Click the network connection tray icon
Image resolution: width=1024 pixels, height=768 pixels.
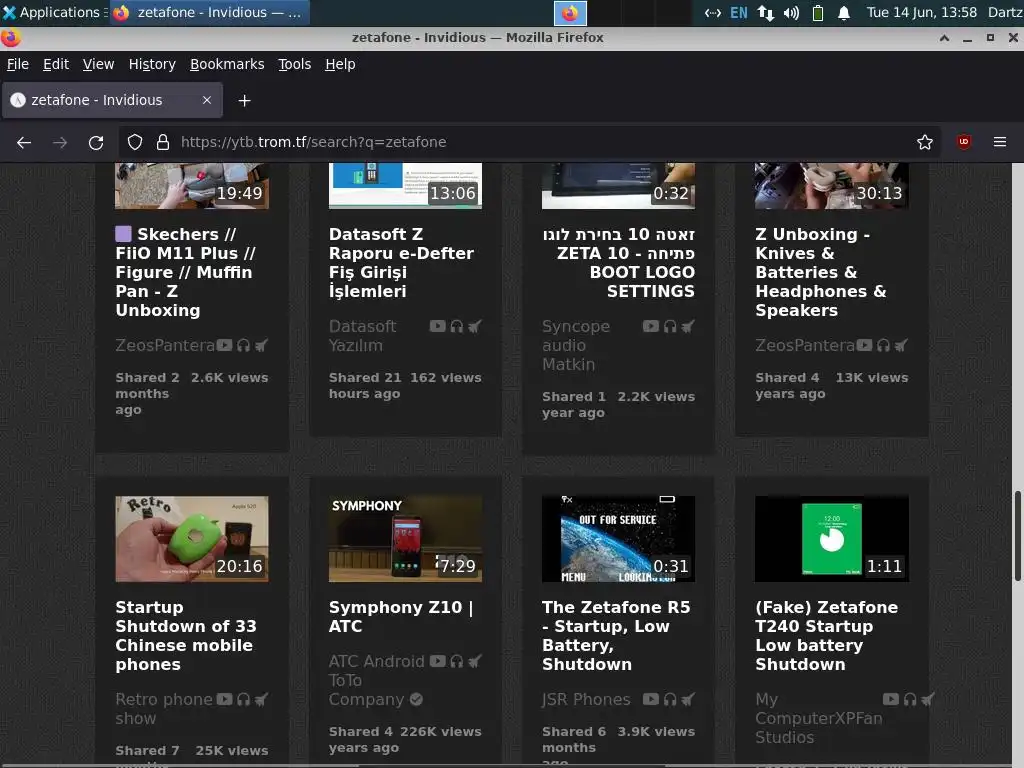tap(765, 12)
